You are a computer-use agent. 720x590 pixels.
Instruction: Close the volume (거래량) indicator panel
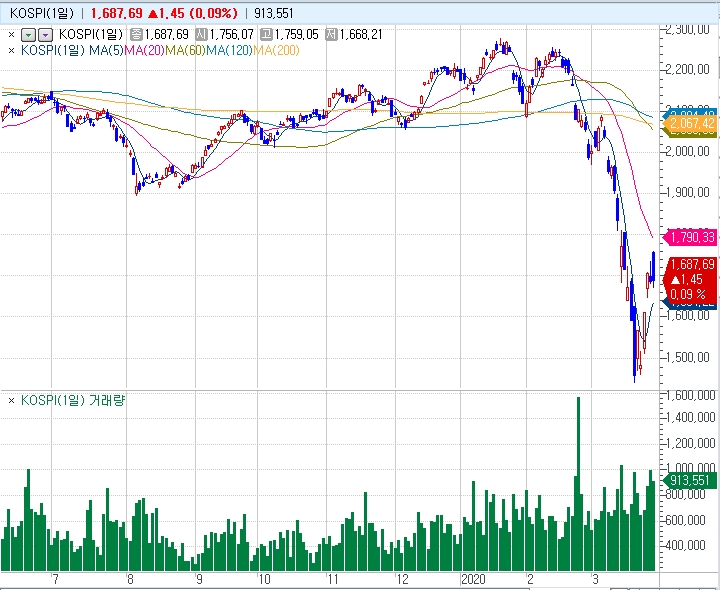tap(11, 400)
